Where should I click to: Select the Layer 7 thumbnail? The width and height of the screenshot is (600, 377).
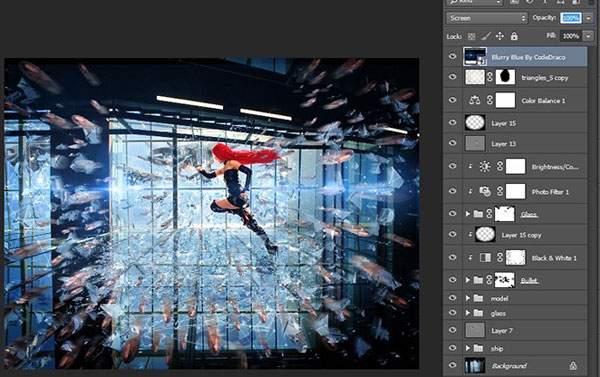[475, 330]
